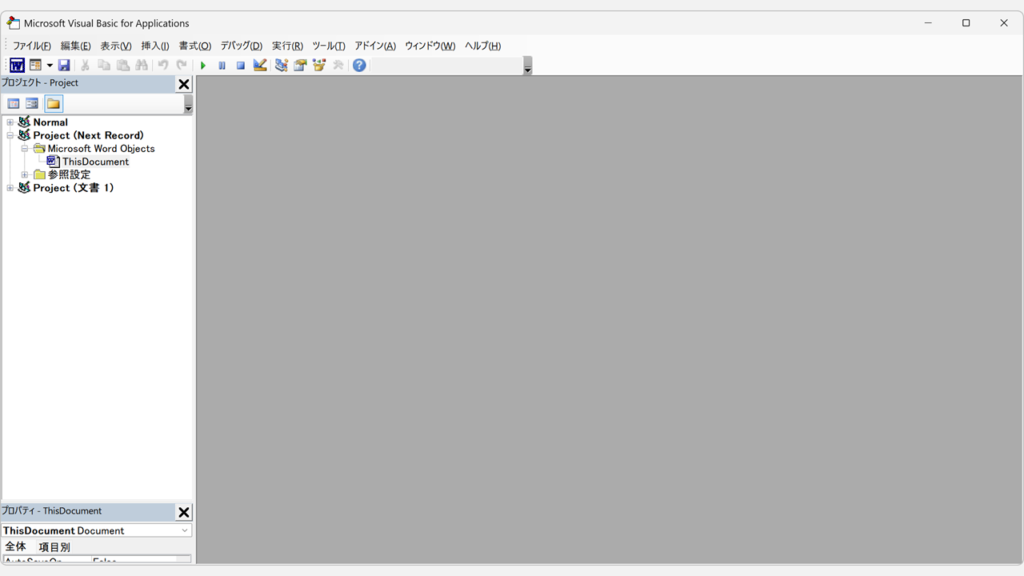The width and height of the screenshot is (1024, 576).
Task: Open the Object Browser toolbar icon
Action: point(319,65)
